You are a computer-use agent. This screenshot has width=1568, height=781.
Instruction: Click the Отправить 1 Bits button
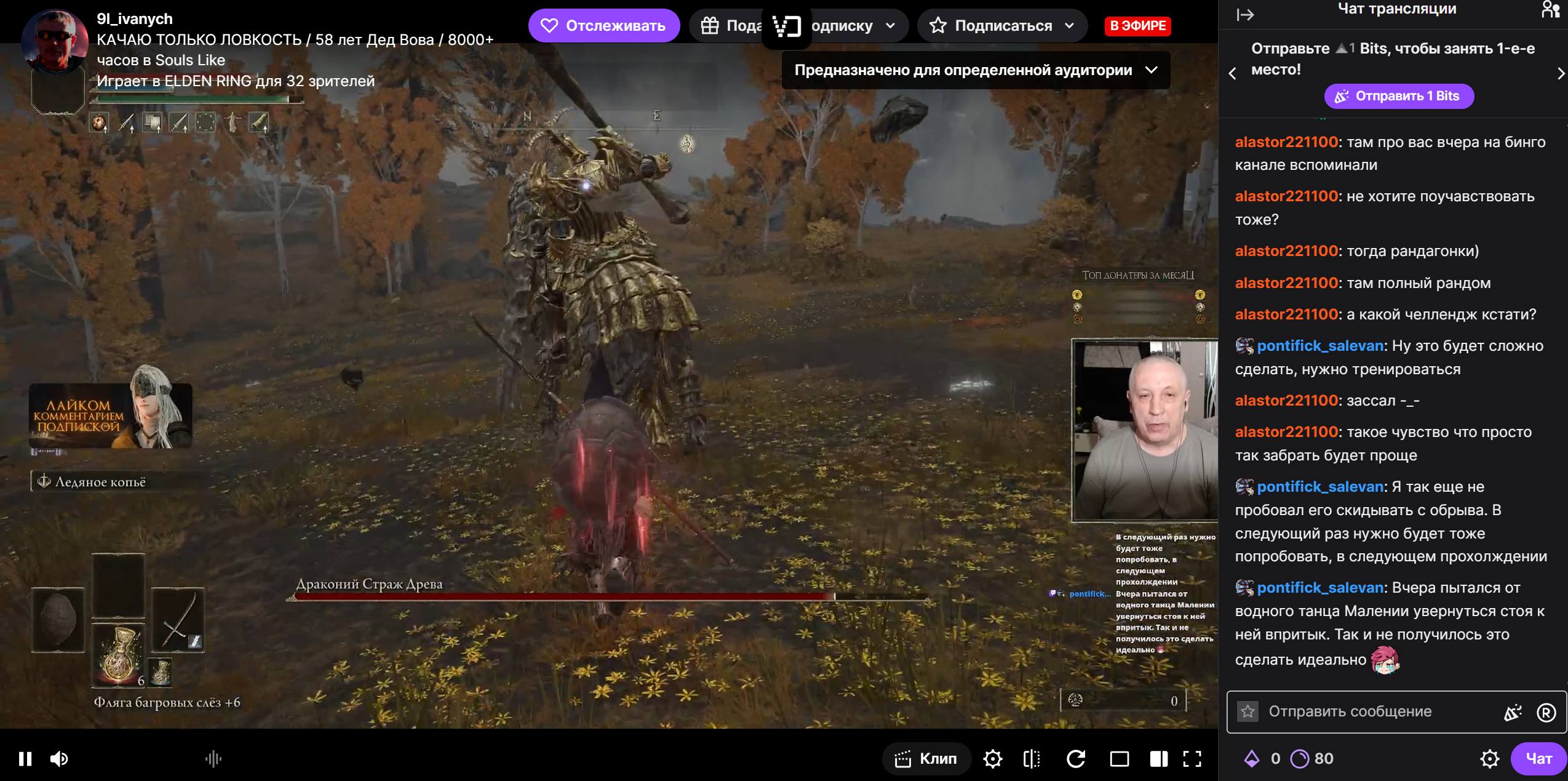click(x=1399, y=96)
